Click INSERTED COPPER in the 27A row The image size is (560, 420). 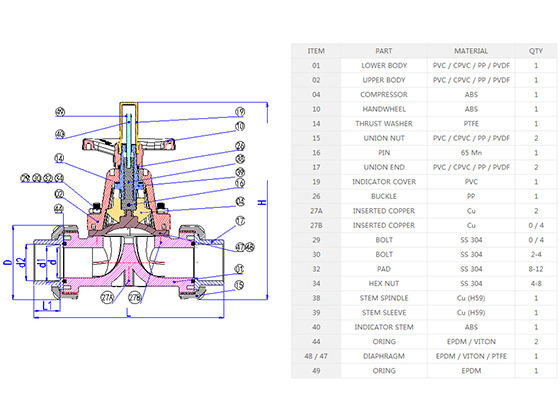[x=384, y=211]
